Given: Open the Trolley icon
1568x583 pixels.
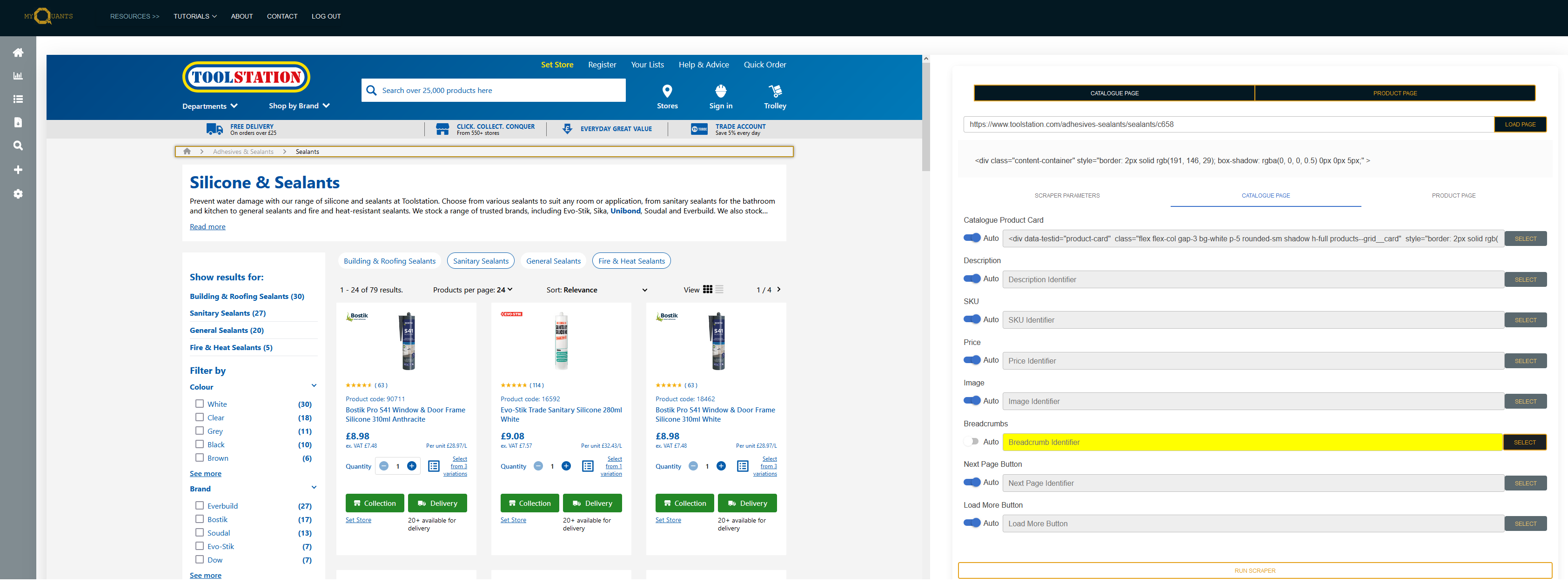Looking at the screenshot, I should pos(775,91).
